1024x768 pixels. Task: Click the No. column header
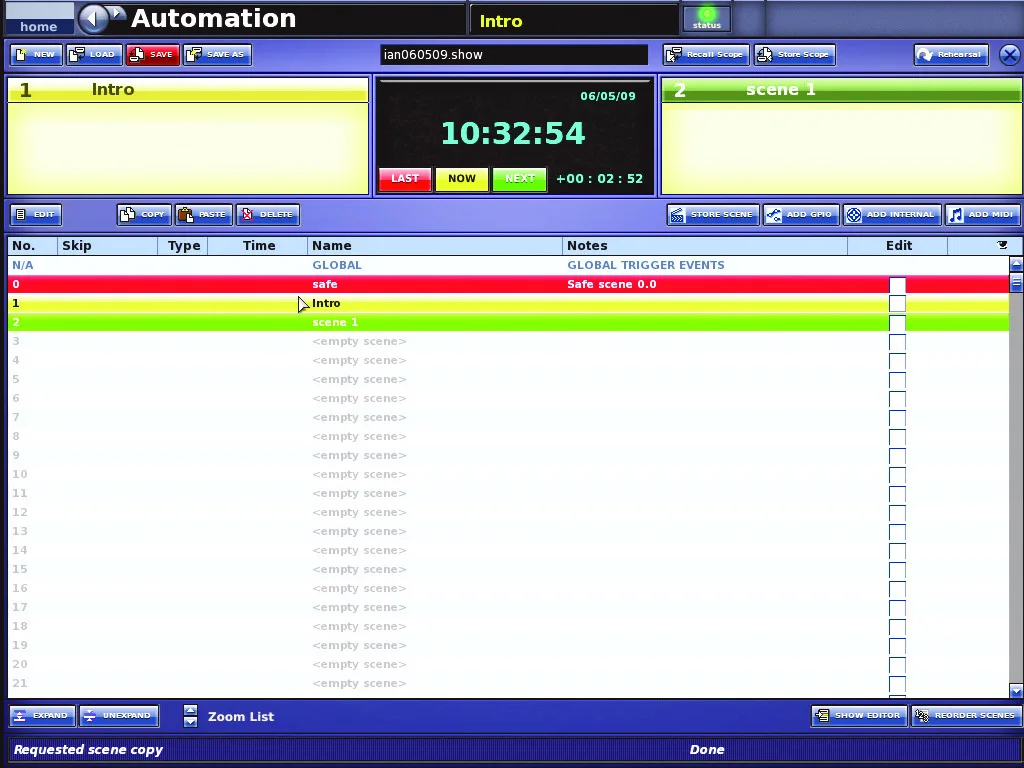tap(32, 246)
